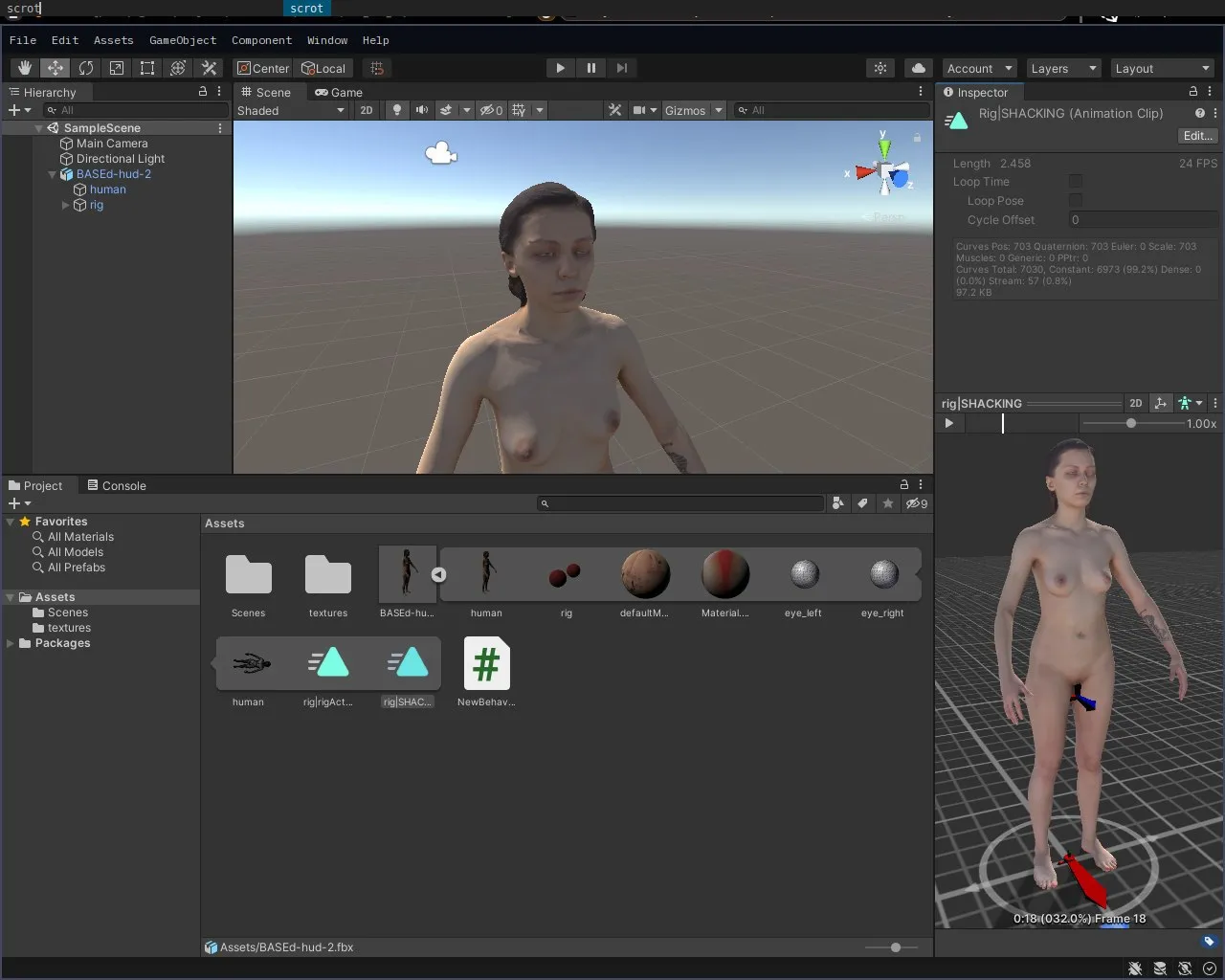The width and height of the screenshot is (1225, 980).
Task: Select the Rotate tool
Action: click(x=86, y=68)
